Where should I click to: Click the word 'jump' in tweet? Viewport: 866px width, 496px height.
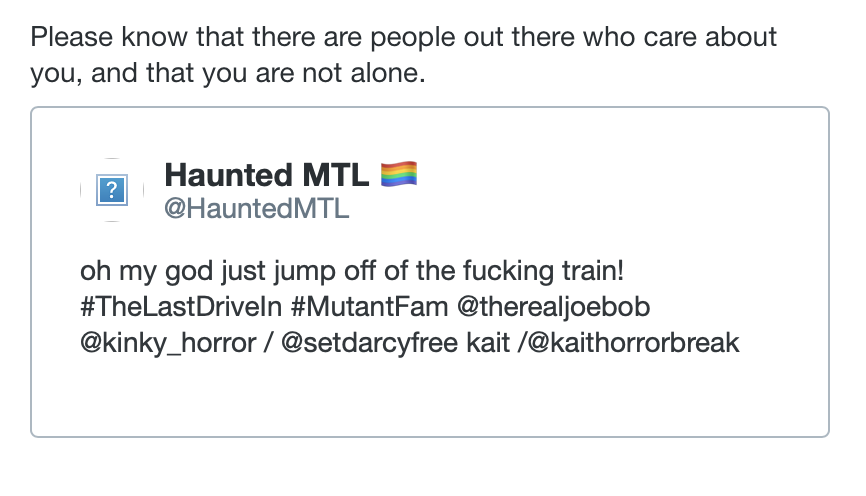click(x=305, y=271)
